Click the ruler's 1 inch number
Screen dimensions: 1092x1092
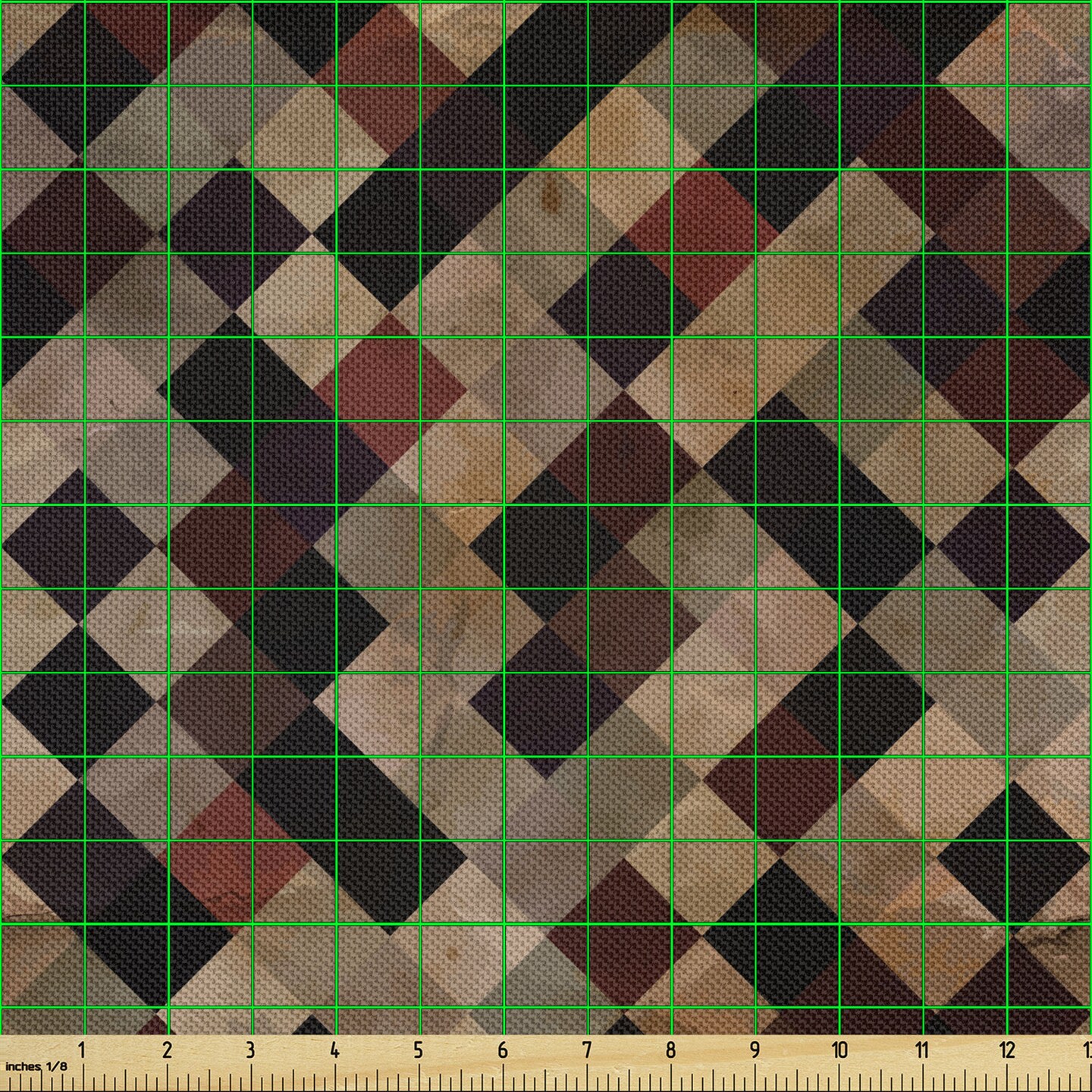click(82, 1050)
